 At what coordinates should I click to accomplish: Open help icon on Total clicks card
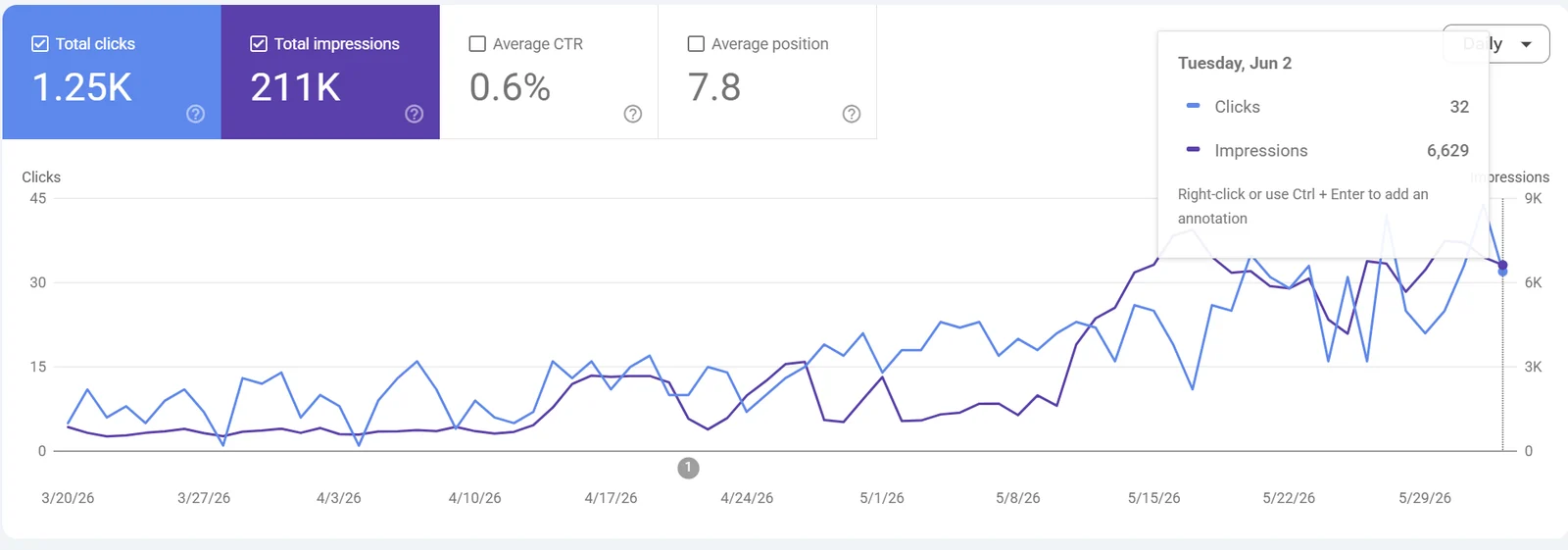point(196,114)
